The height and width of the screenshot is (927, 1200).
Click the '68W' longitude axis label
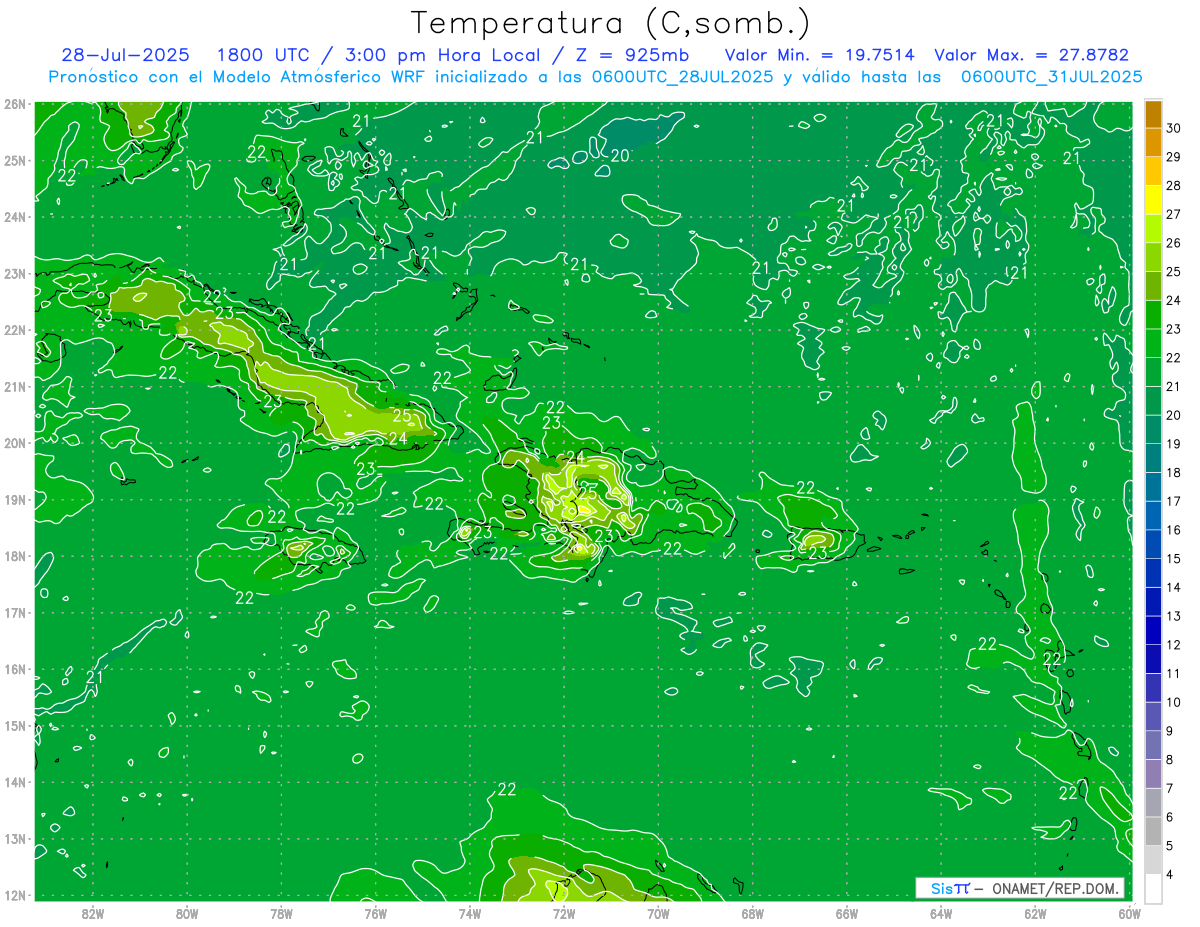click(x=753, y=912)
